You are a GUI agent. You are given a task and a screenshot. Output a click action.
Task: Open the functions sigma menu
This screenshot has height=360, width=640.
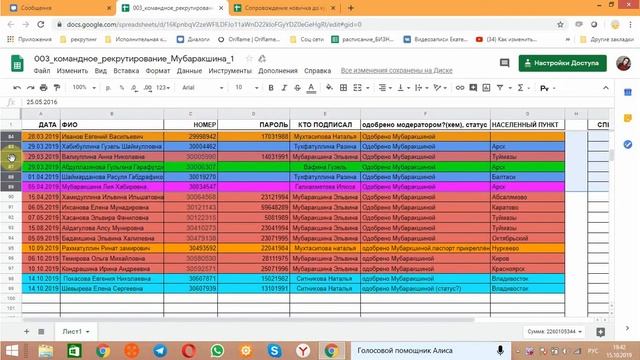(520, 88)
